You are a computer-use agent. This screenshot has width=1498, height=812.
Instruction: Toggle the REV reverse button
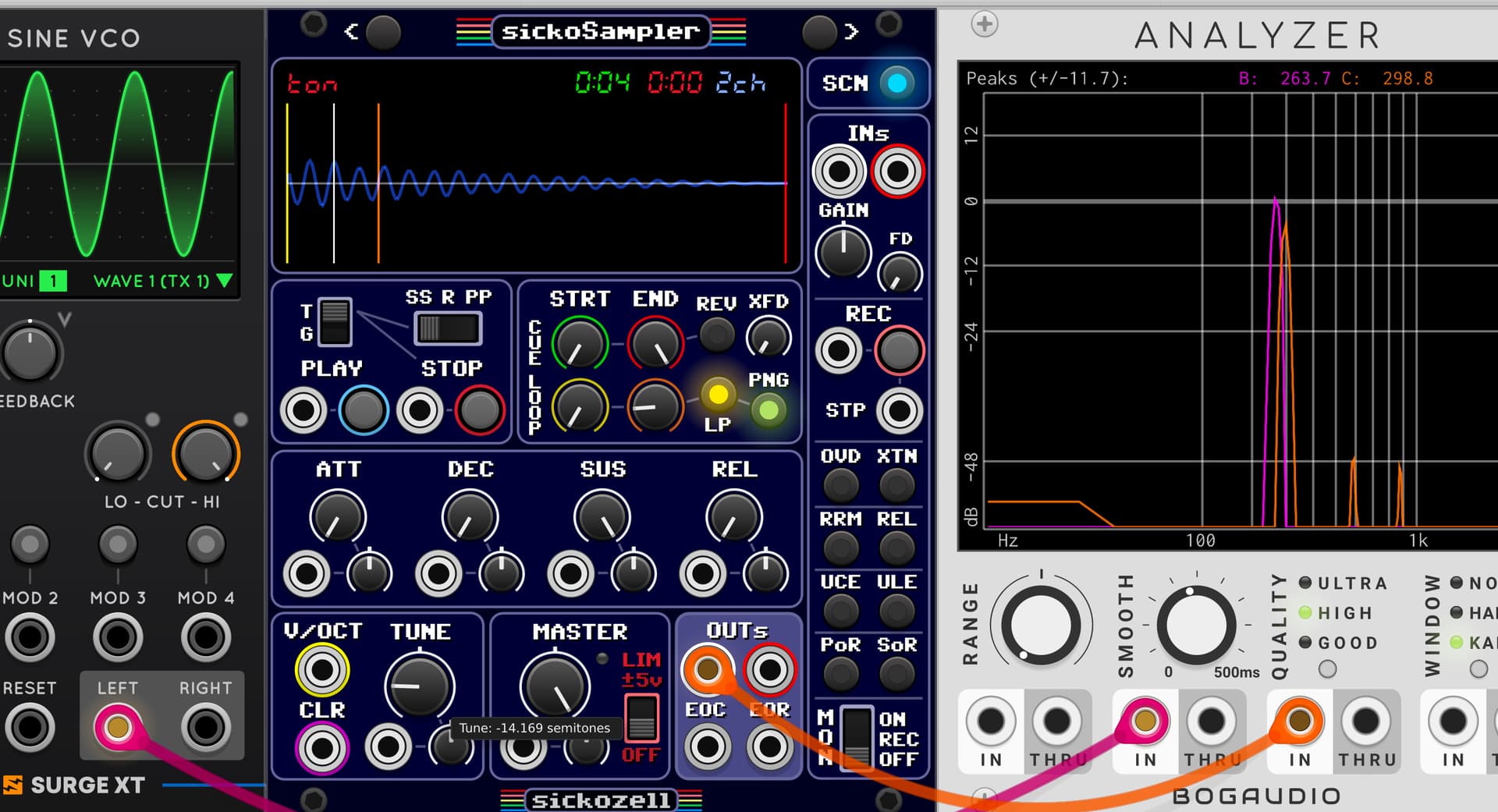(x=716, y=335)
